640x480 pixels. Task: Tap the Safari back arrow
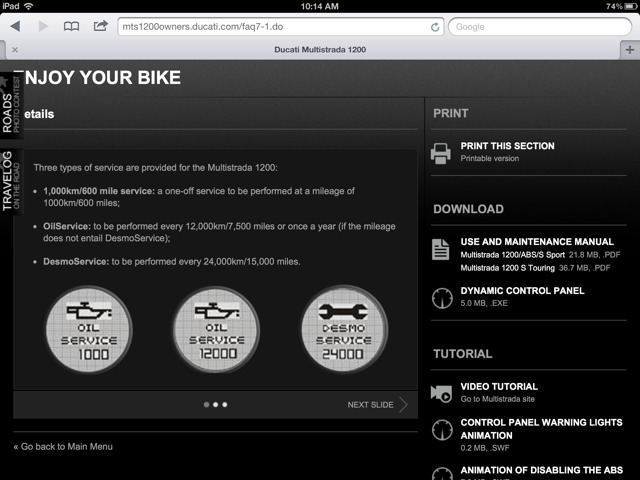coord(16,27)
